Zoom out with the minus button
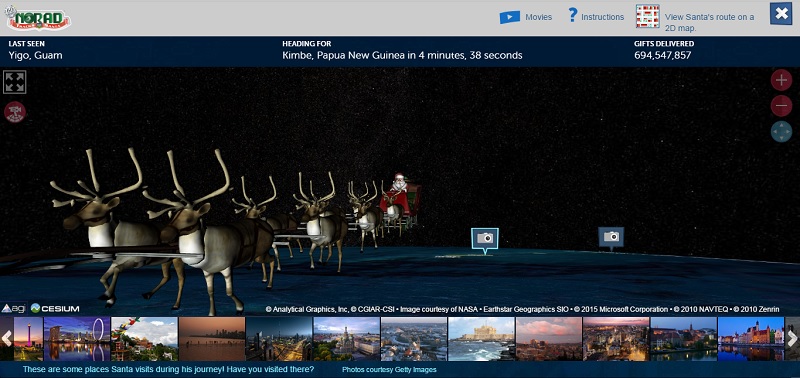The height and width of the screenshot is (378, 800). pos(781,106)
